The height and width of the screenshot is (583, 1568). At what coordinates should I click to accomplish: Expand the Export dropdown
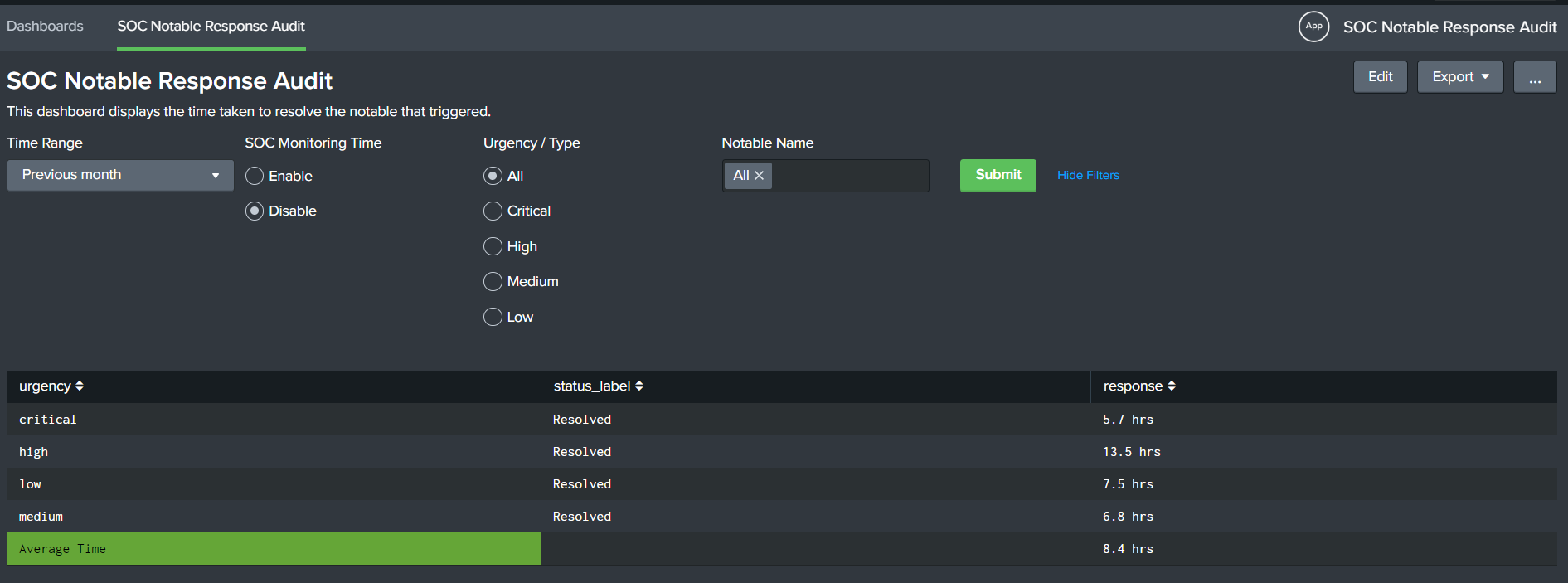(x=1459, y=76)
